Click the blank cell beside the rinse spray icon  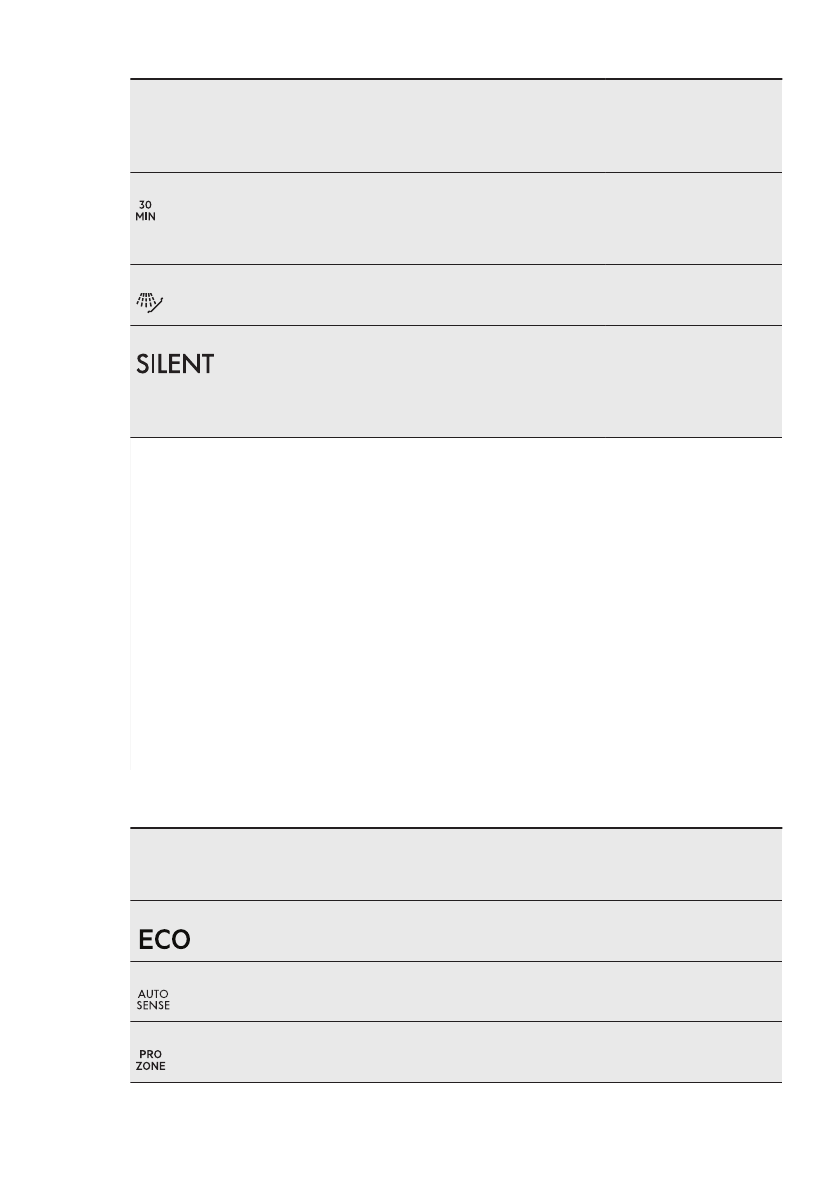tap(470, 295)
